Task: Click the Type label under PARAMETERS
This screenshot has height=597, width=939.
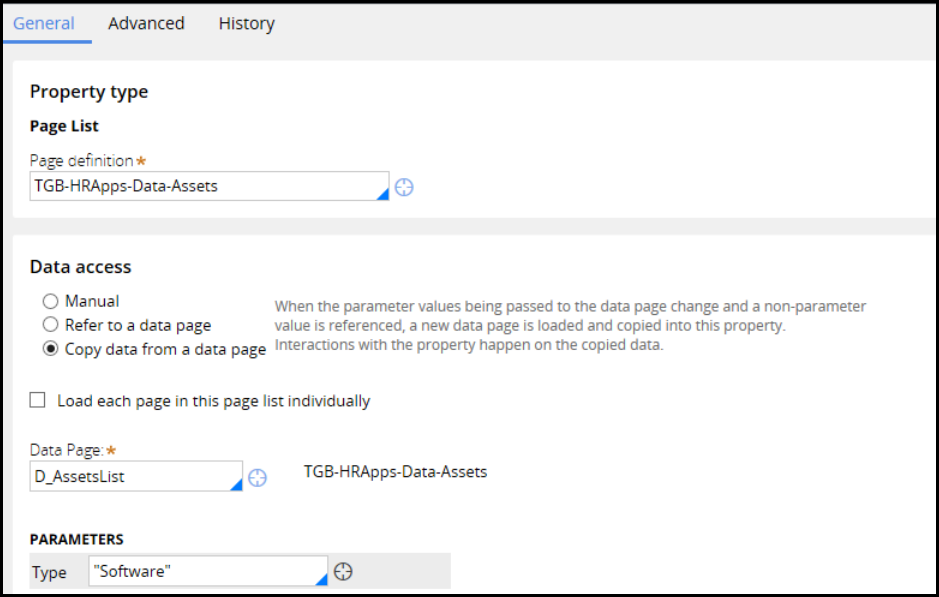Action: coord(49,572)
